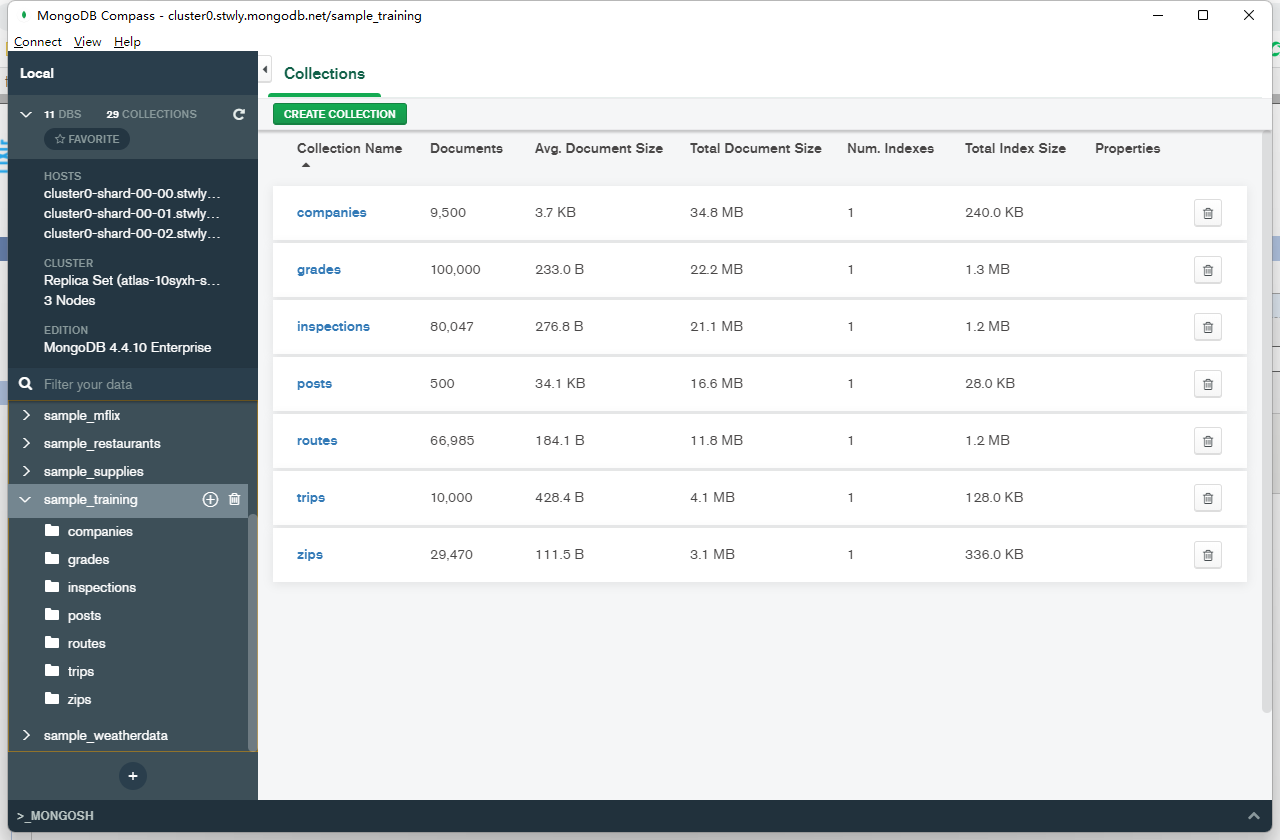Open the zips collection link in table
1280x840 pixels.
310,555
